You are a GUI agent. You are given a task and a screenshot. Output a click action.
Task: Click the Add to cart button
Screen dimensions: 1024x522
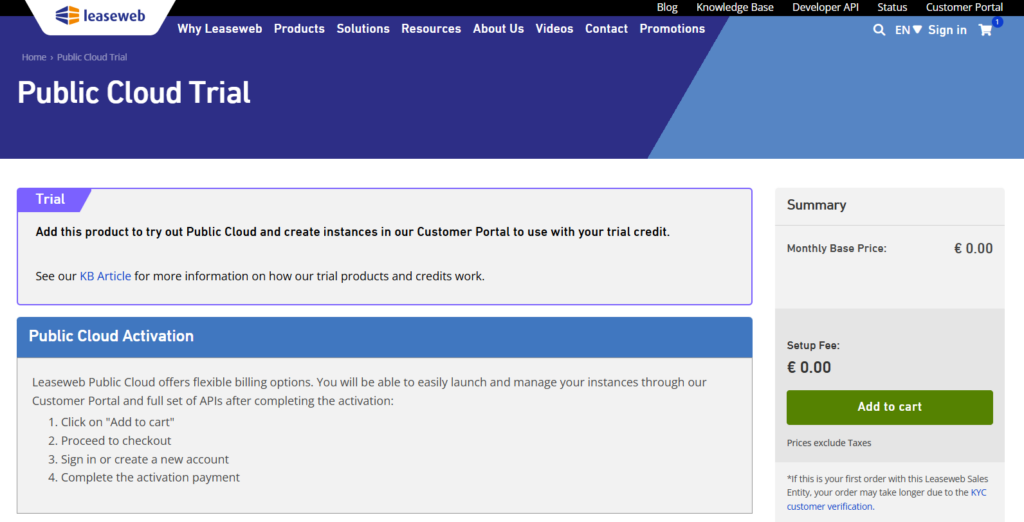pyautogui.click(x=889, y=407)
